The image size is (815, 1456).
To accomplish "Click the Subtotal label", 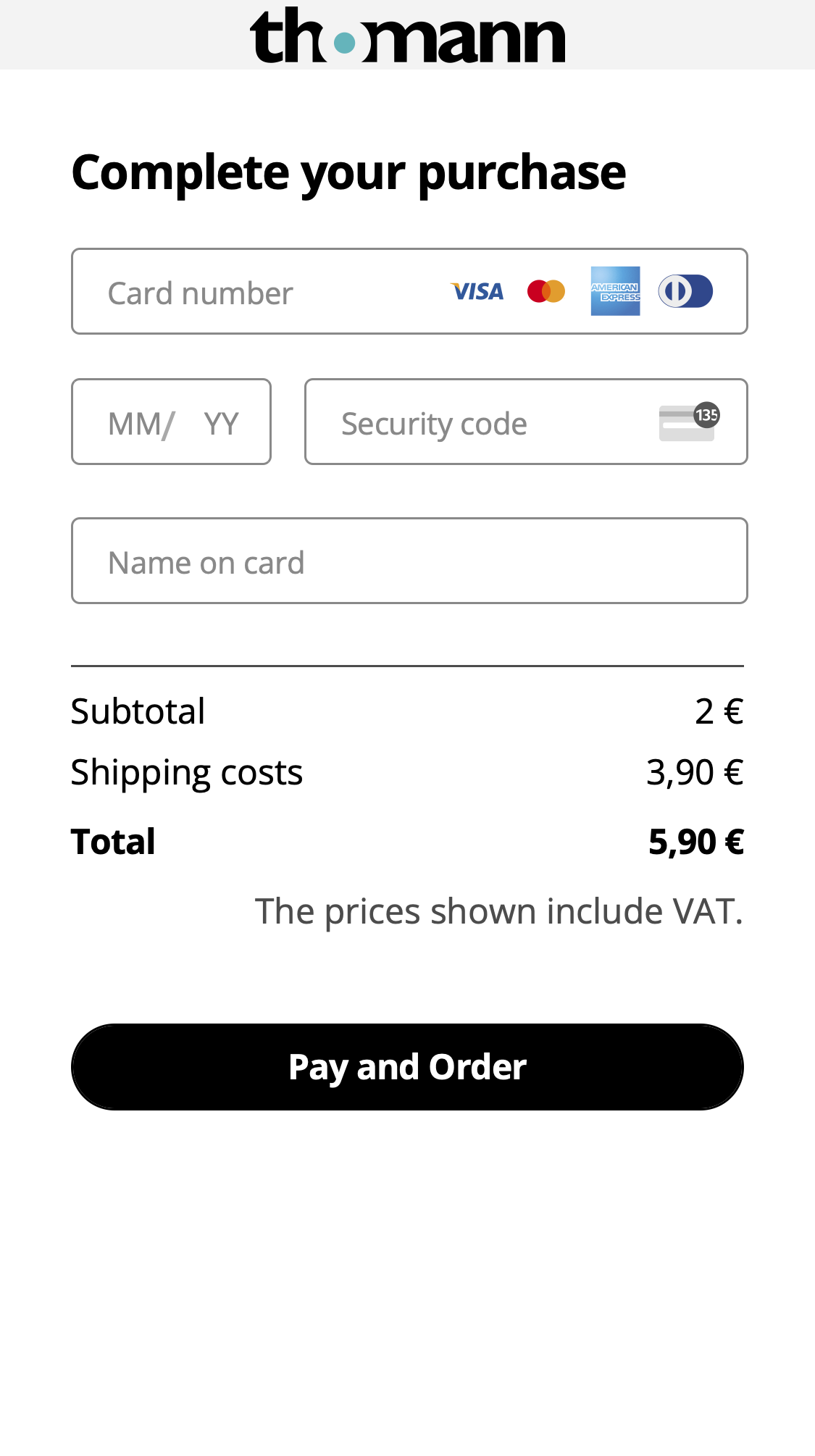I will click(x=138, y=711).
